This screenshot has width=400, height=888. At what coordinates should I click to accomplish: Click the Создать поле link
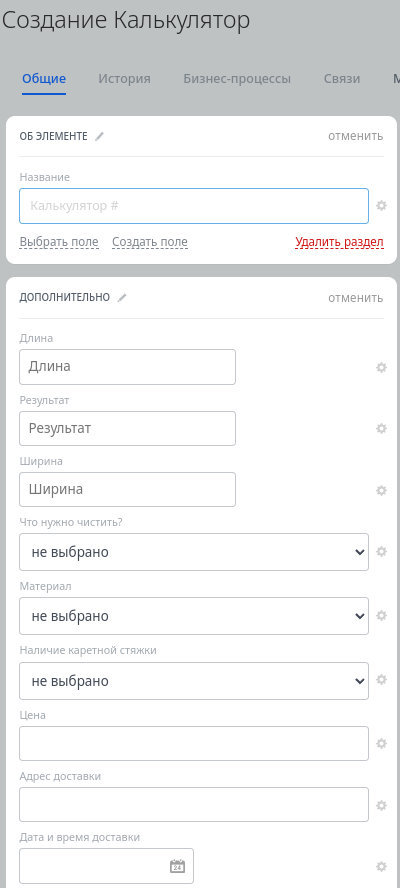click(150, 242)
